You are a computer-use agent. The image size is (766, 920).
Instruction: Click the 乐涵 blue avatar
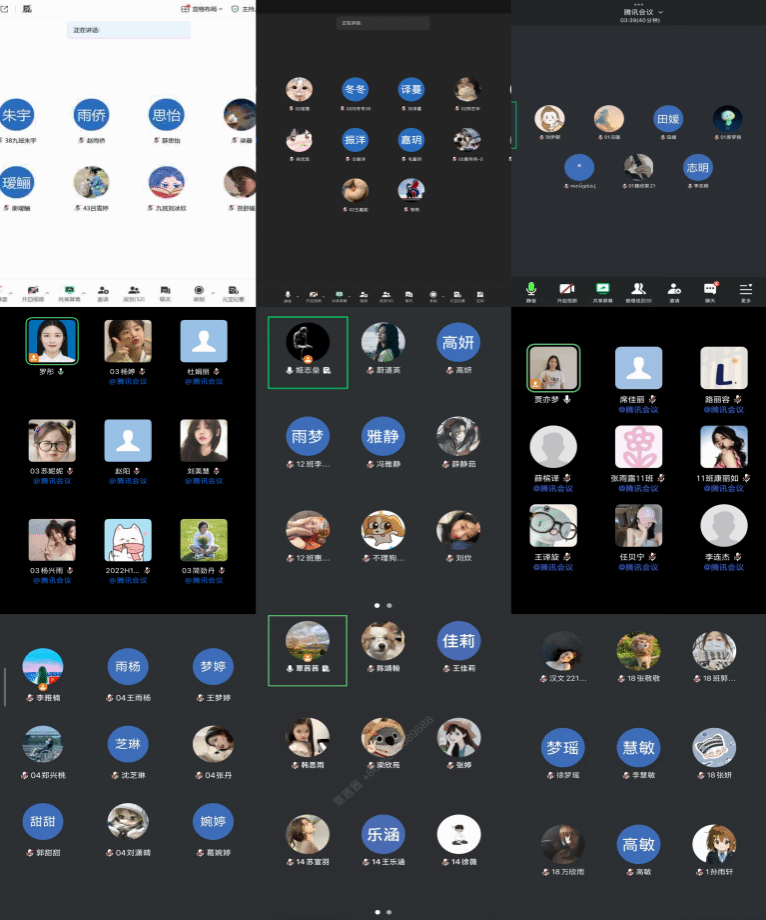click(x=383, y=834)
